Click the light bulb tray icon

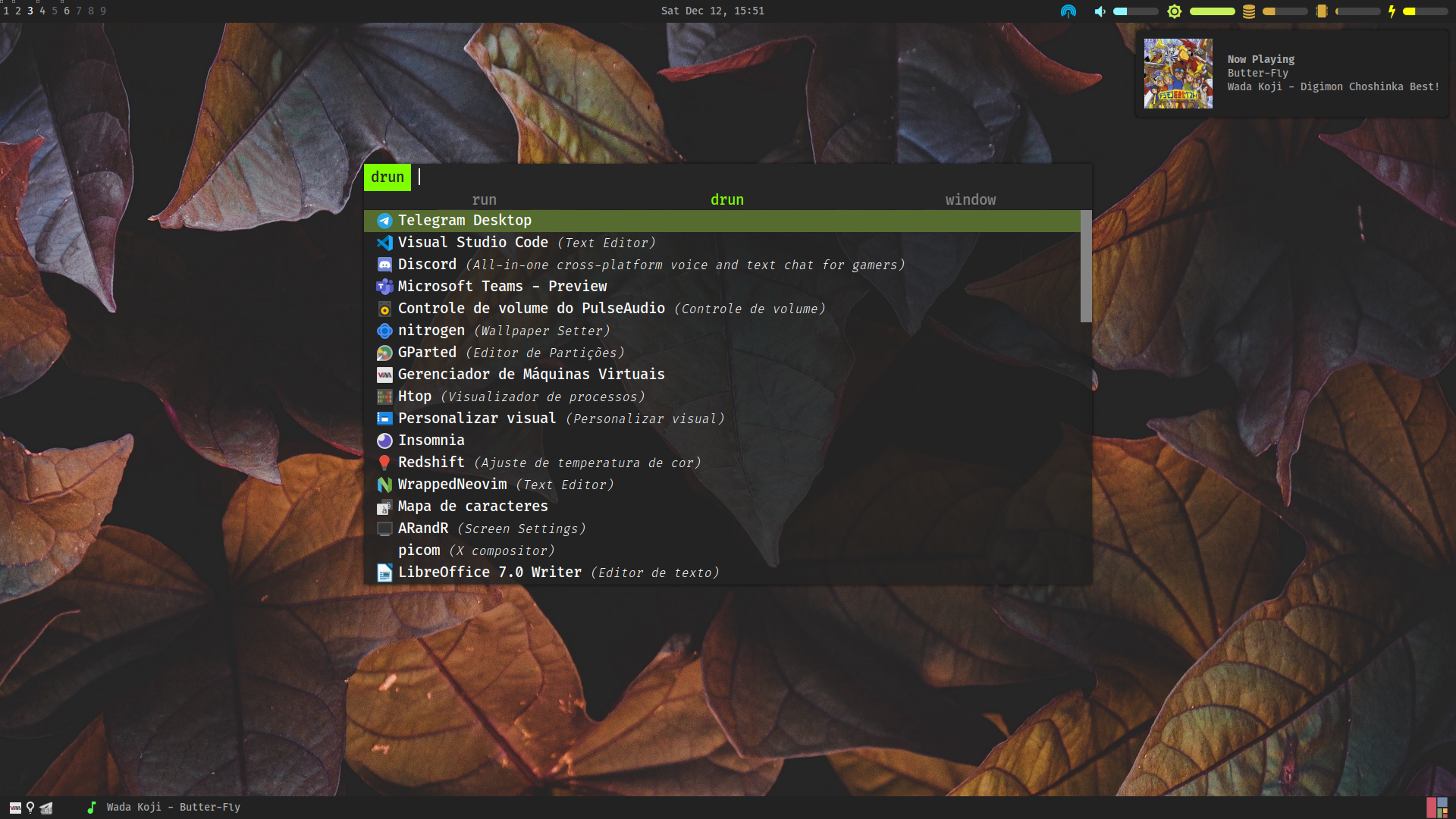(30, 808)
